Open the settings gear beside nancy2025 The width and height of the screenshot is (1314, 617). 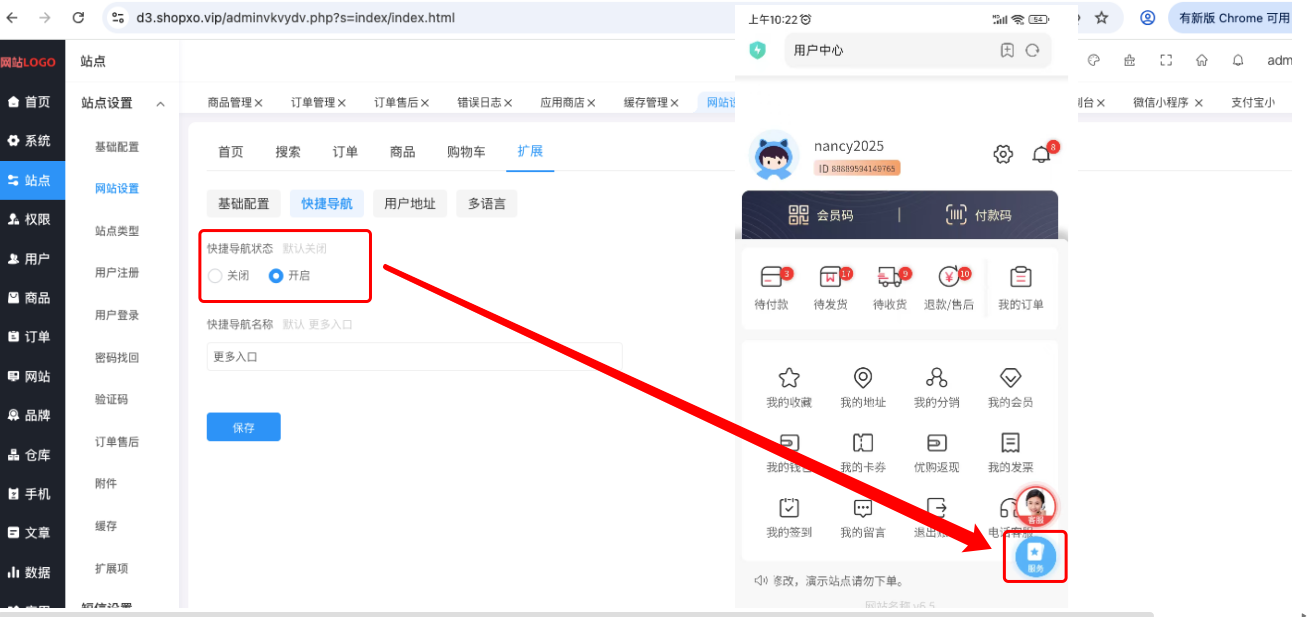1003,154
